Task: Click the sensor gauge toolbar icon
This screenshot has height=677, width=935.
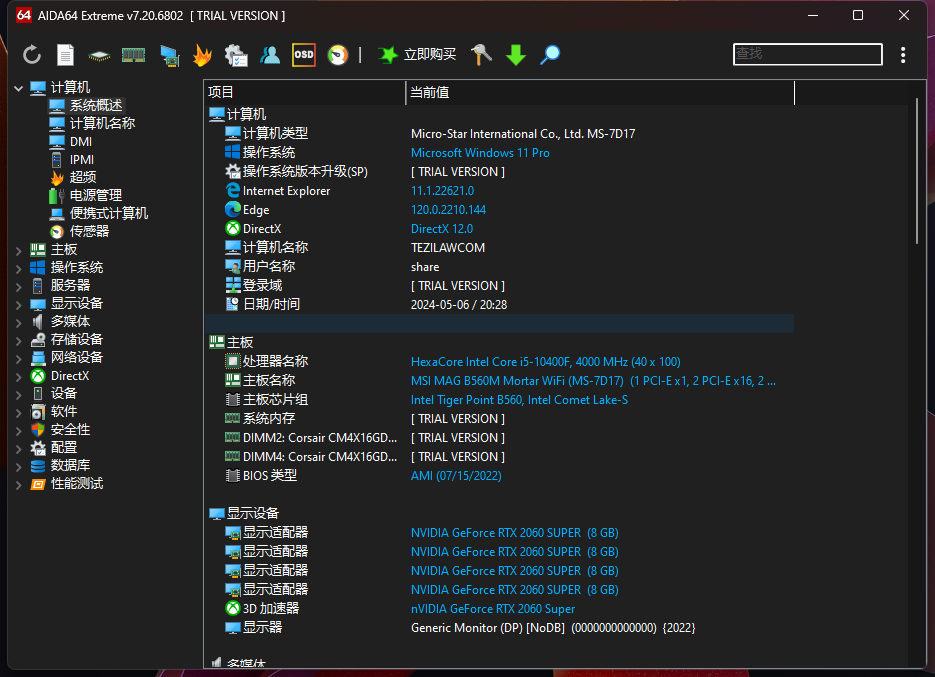Action: [338, 55]
